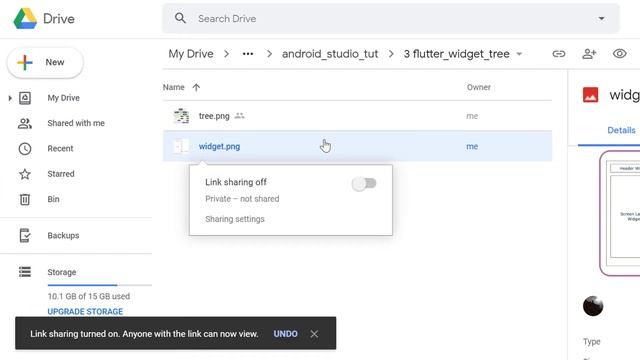The image size is (640, 360).
Task: Click the Bin trash icon
Action: (25, 199)
